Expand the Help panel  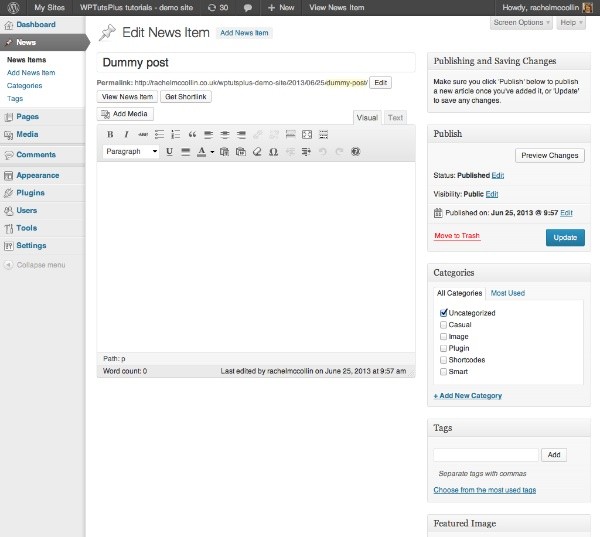point(571,23)
